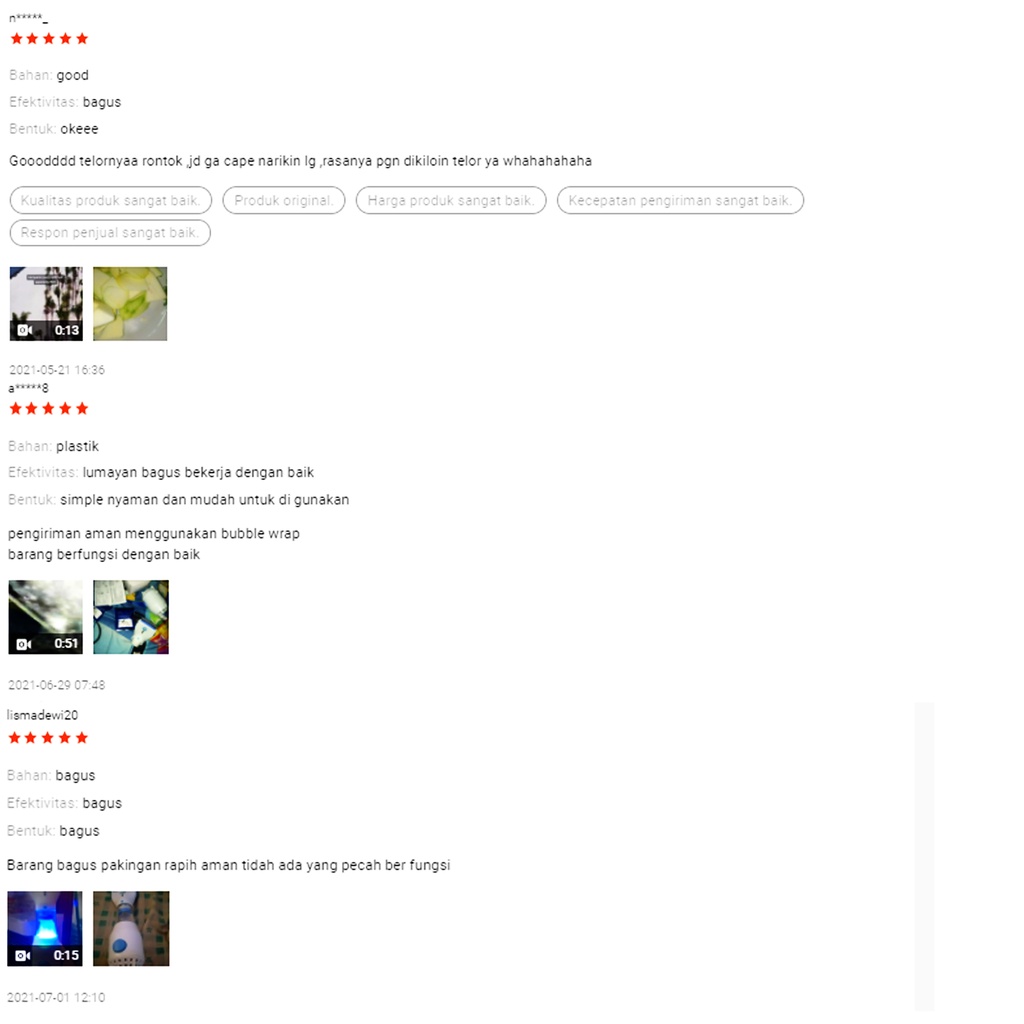Open reviewer a*****8's profile name

point(28,388)
